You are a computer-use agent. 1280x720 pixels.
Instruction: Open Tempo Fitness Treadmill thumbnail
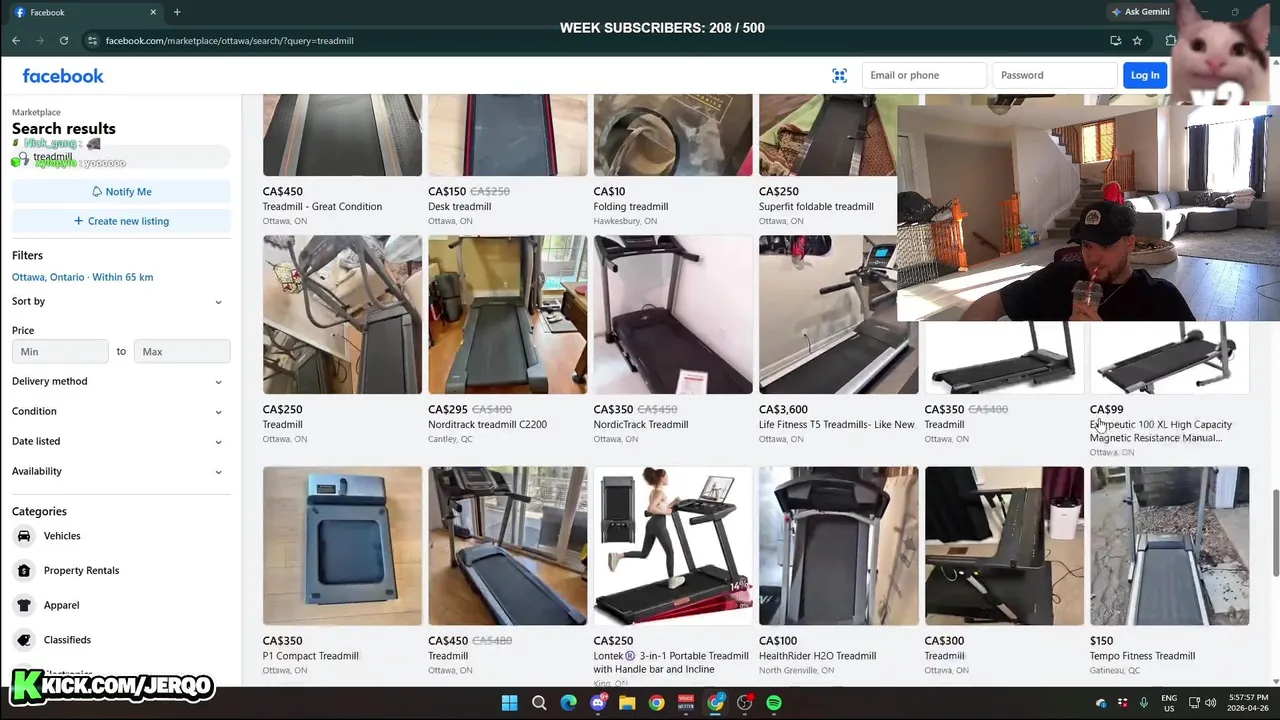pos(1169,546)
